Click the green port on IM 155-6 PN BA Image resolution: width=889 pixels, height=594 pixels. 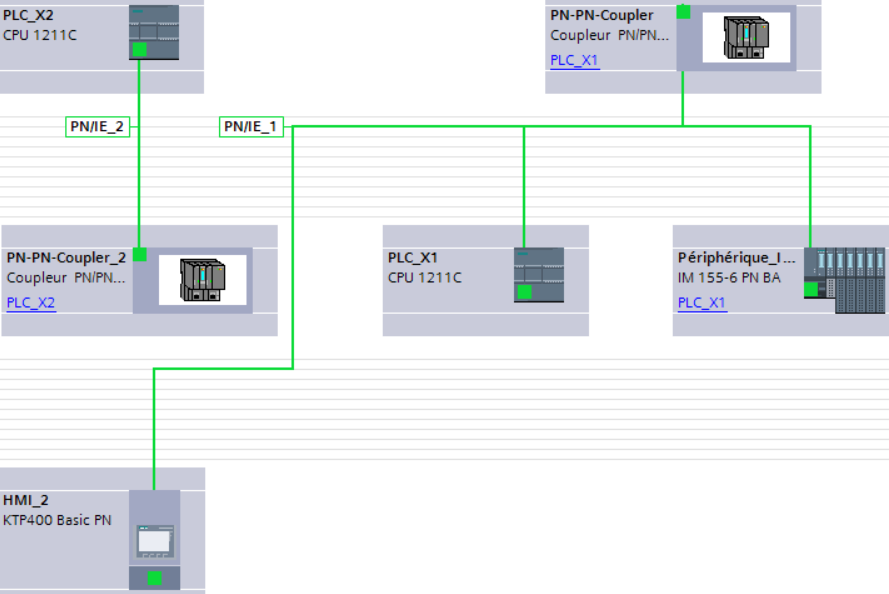811,289
